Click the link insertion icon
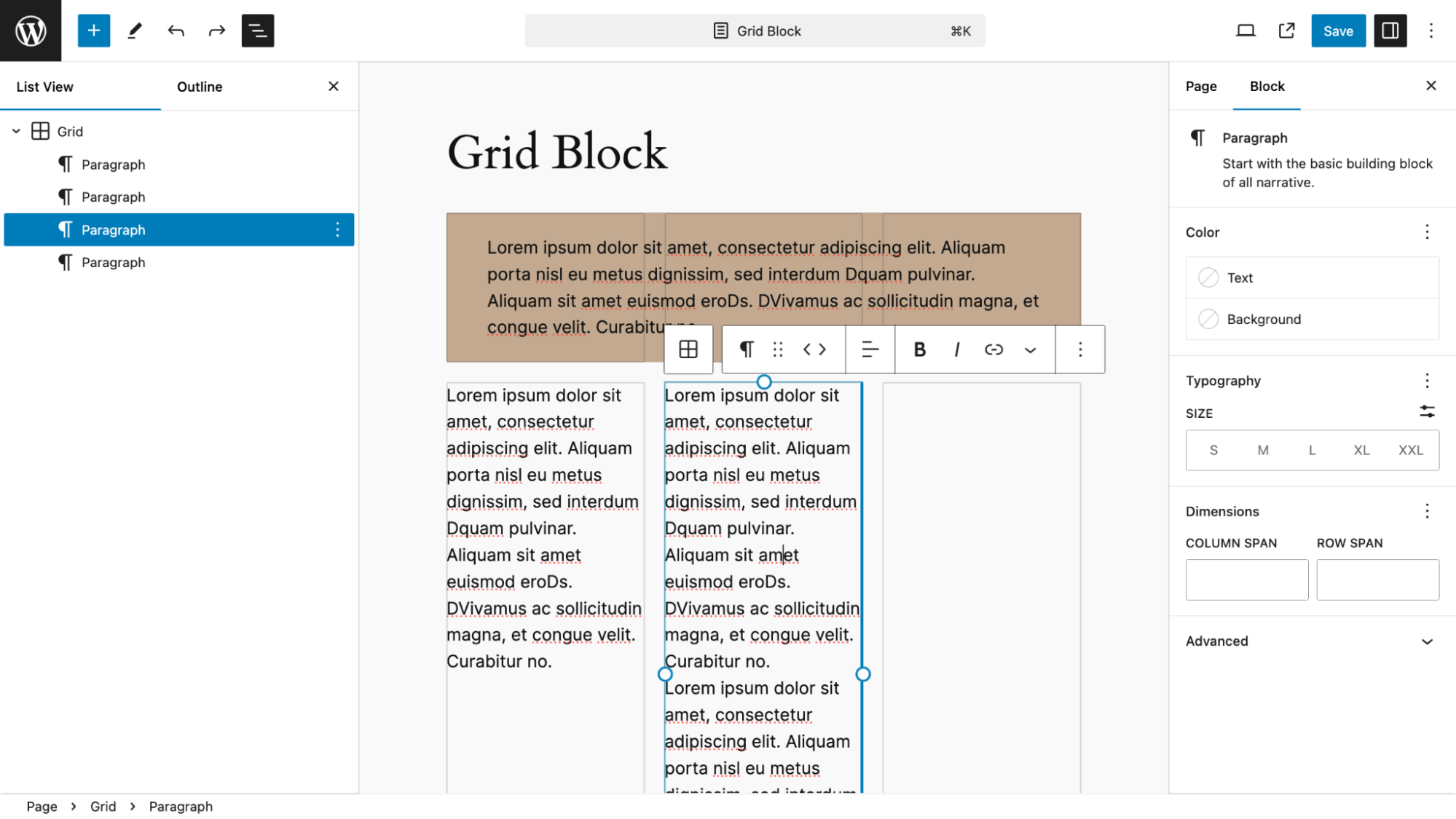 point(994,349)
